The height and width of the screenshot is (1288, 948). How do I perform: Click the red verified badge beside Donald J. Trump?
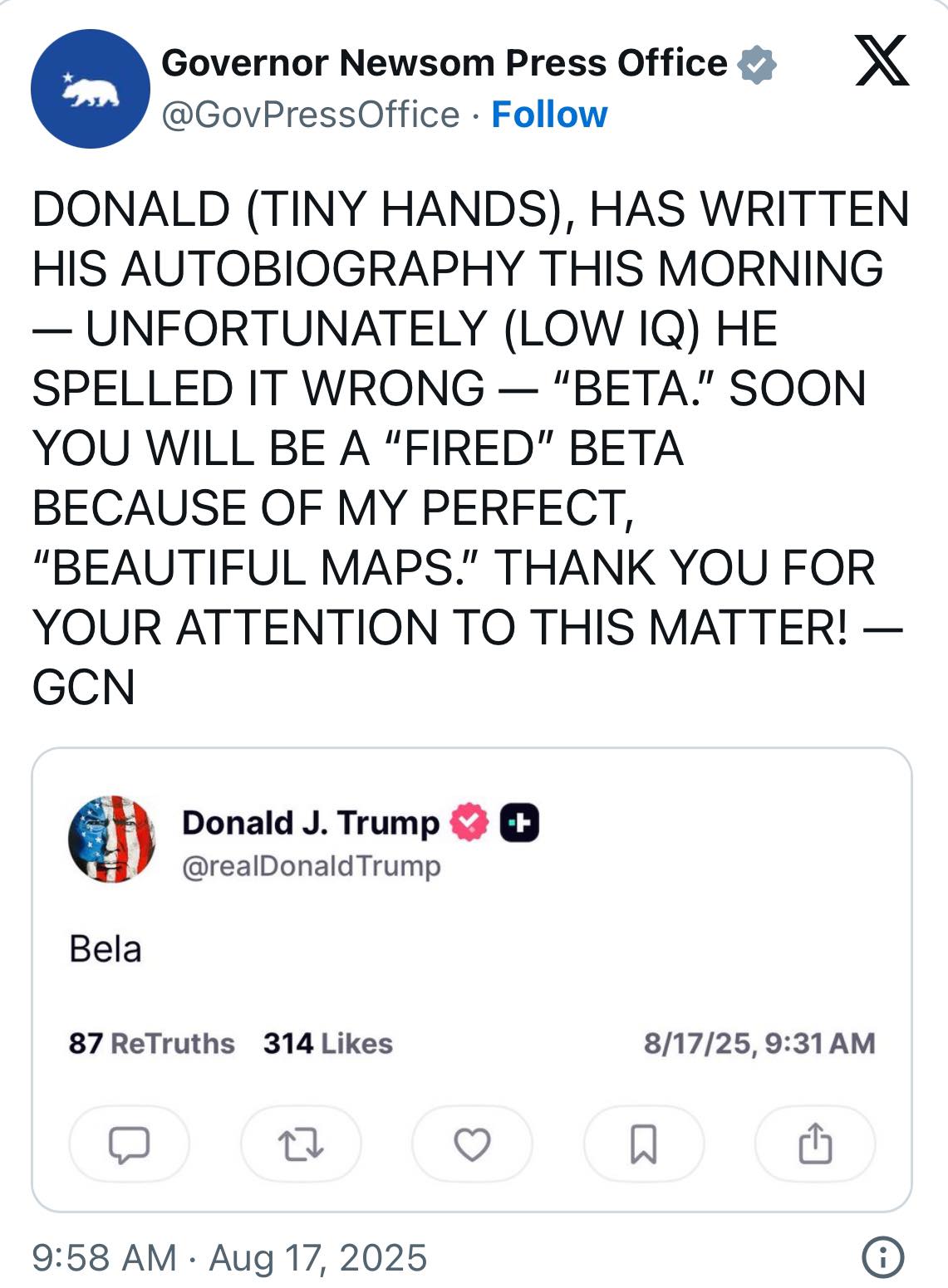[x=469, y=822]
